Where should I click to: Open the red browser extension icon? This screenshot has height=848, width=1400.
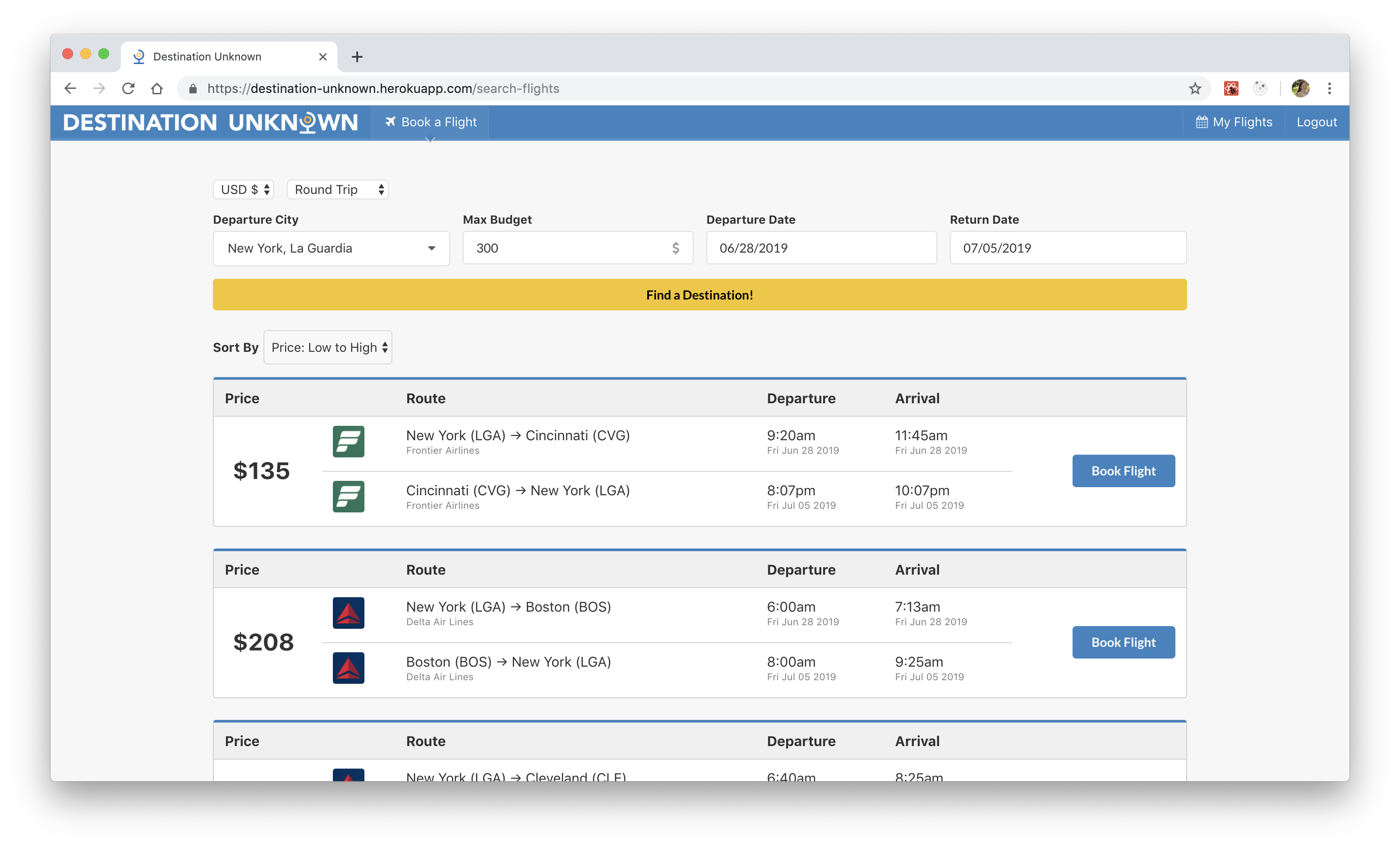click(x=1231, y=88)
